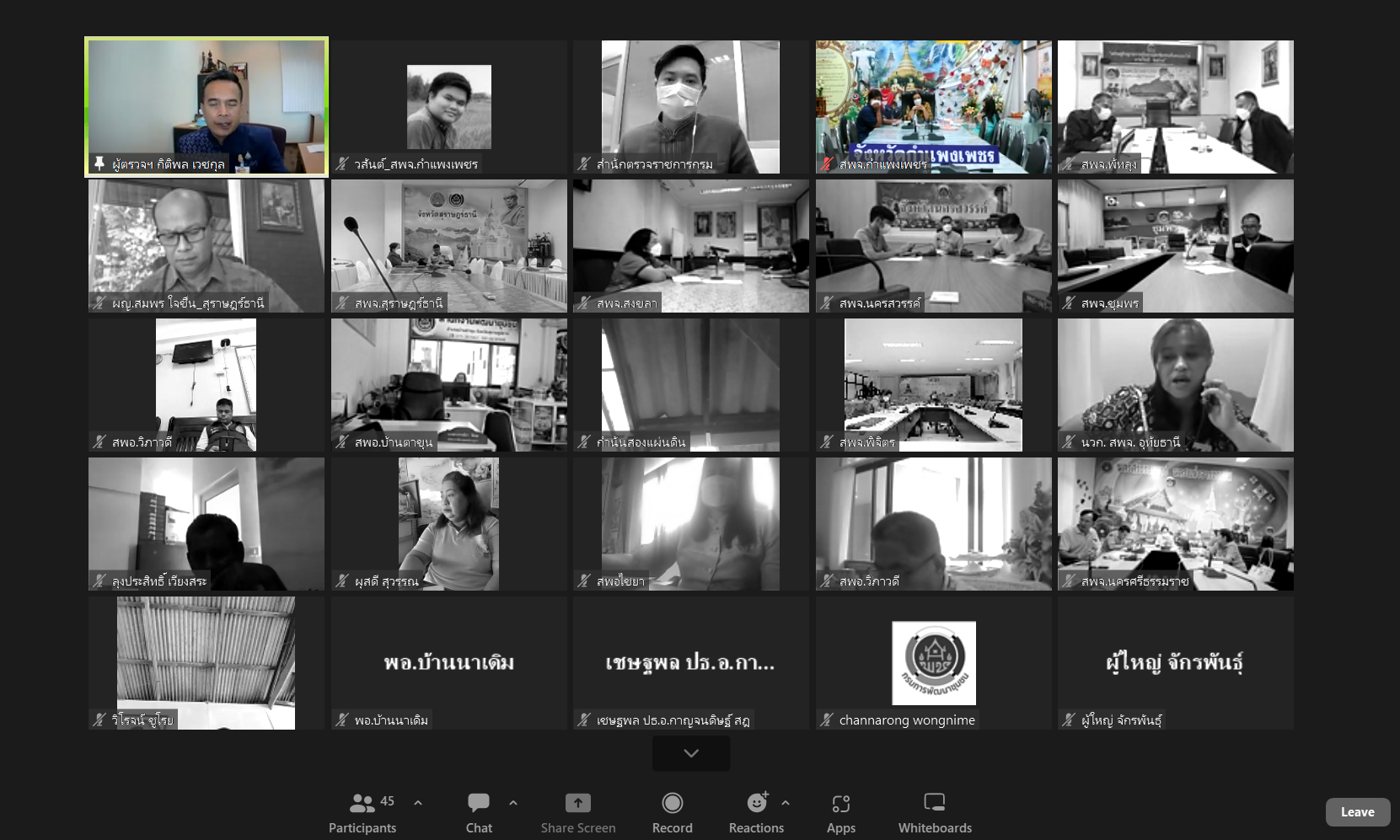Click muted mic icon on สพจ.ชุมพร tile
This screenshot has height=840, width=1400.
[x=1069, y=302]
